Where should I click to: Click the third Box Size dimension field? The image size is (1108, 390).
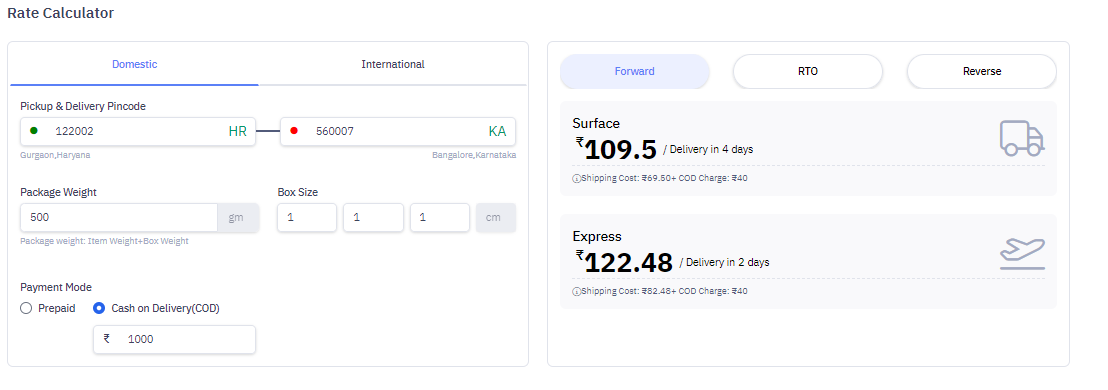(x=440, y=218)
